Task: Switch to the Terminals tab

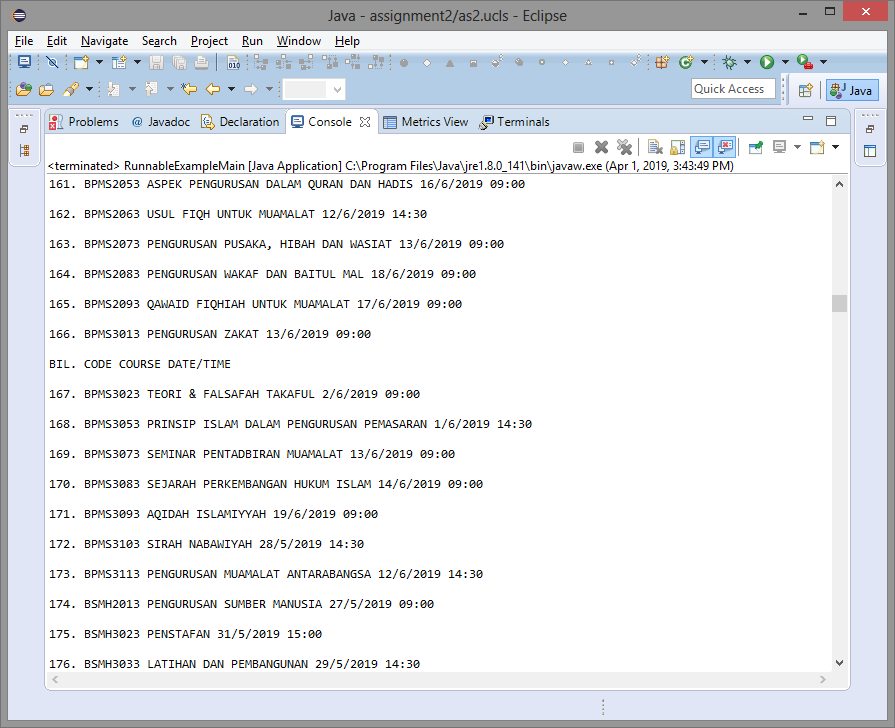Action: pos(514,122)
